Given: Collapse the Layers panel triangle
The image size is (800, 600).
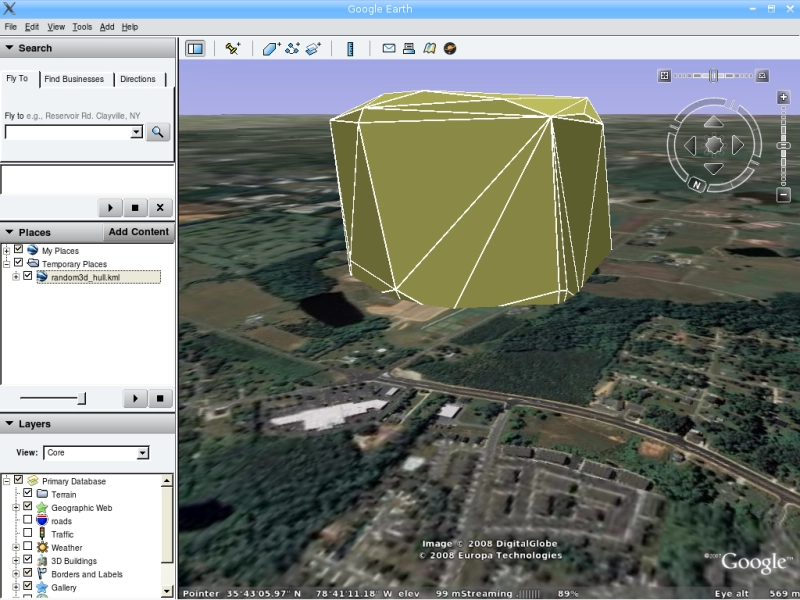Looking at the screenshot, I should pos(9,423).
